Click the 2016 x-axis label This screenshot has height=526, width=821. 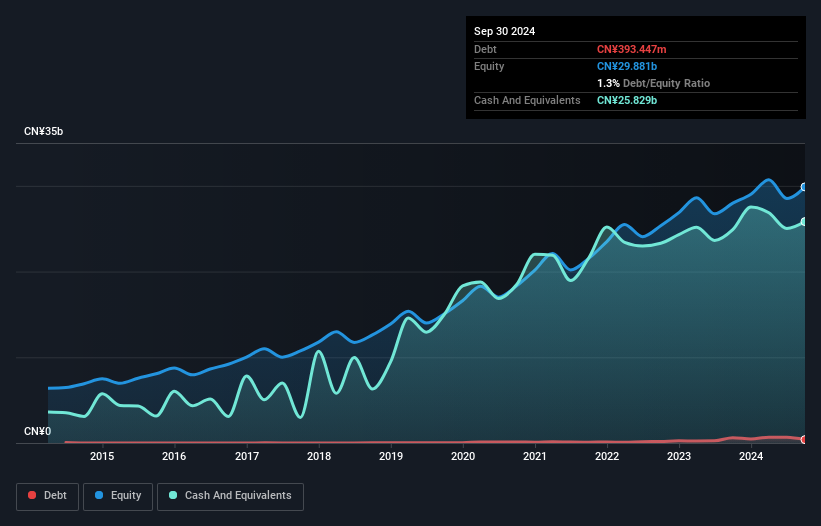tap(174, 456)
